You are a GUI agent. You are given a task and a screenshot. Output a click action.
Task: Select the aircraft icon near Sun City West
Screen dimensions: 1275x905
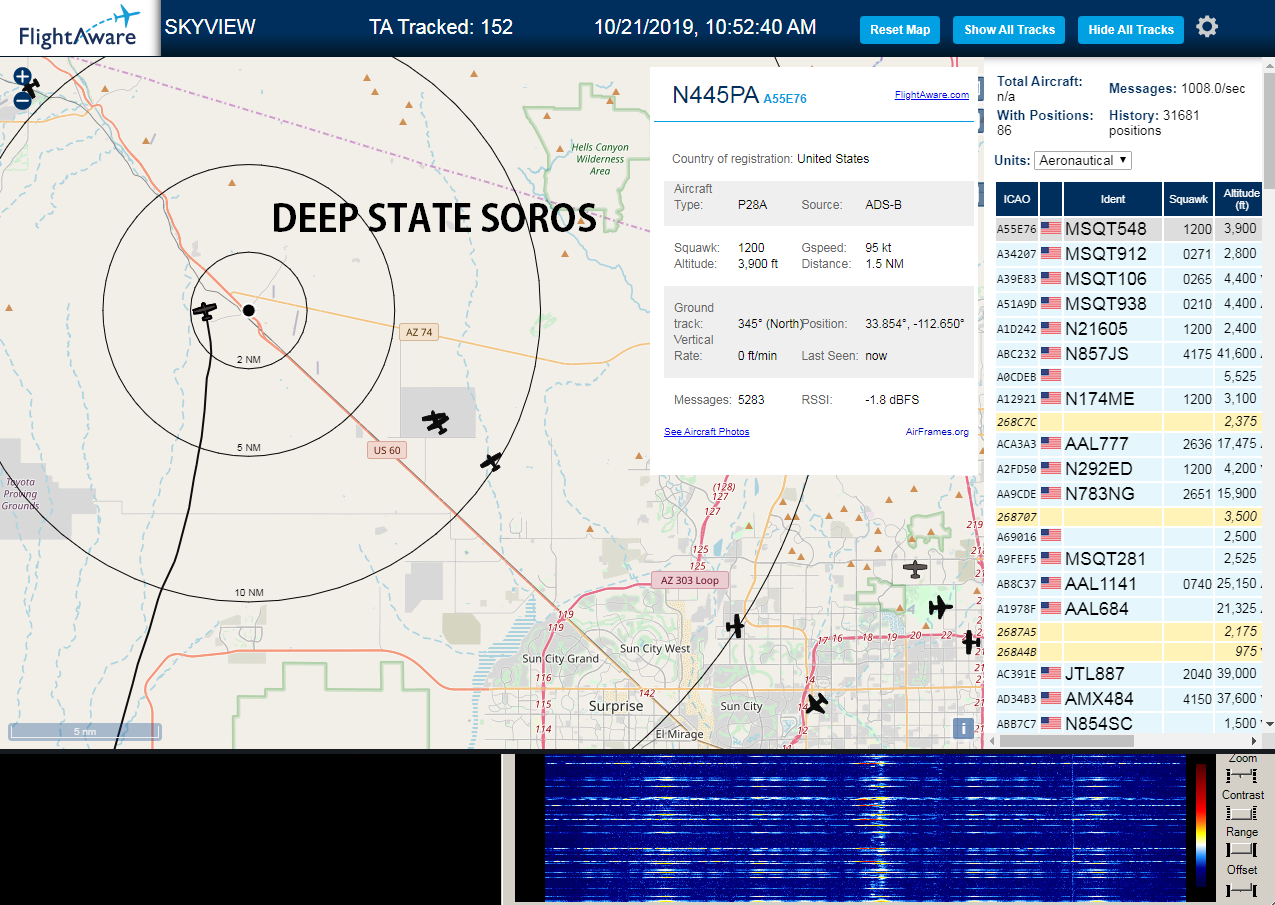point(735,626)
